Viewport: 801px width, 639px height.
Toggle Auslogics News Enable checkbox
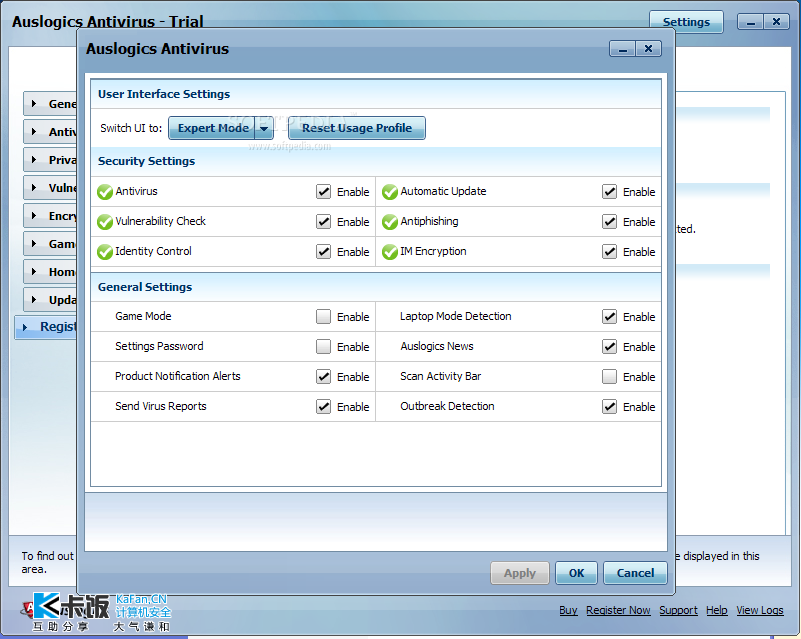click(609, 347)
